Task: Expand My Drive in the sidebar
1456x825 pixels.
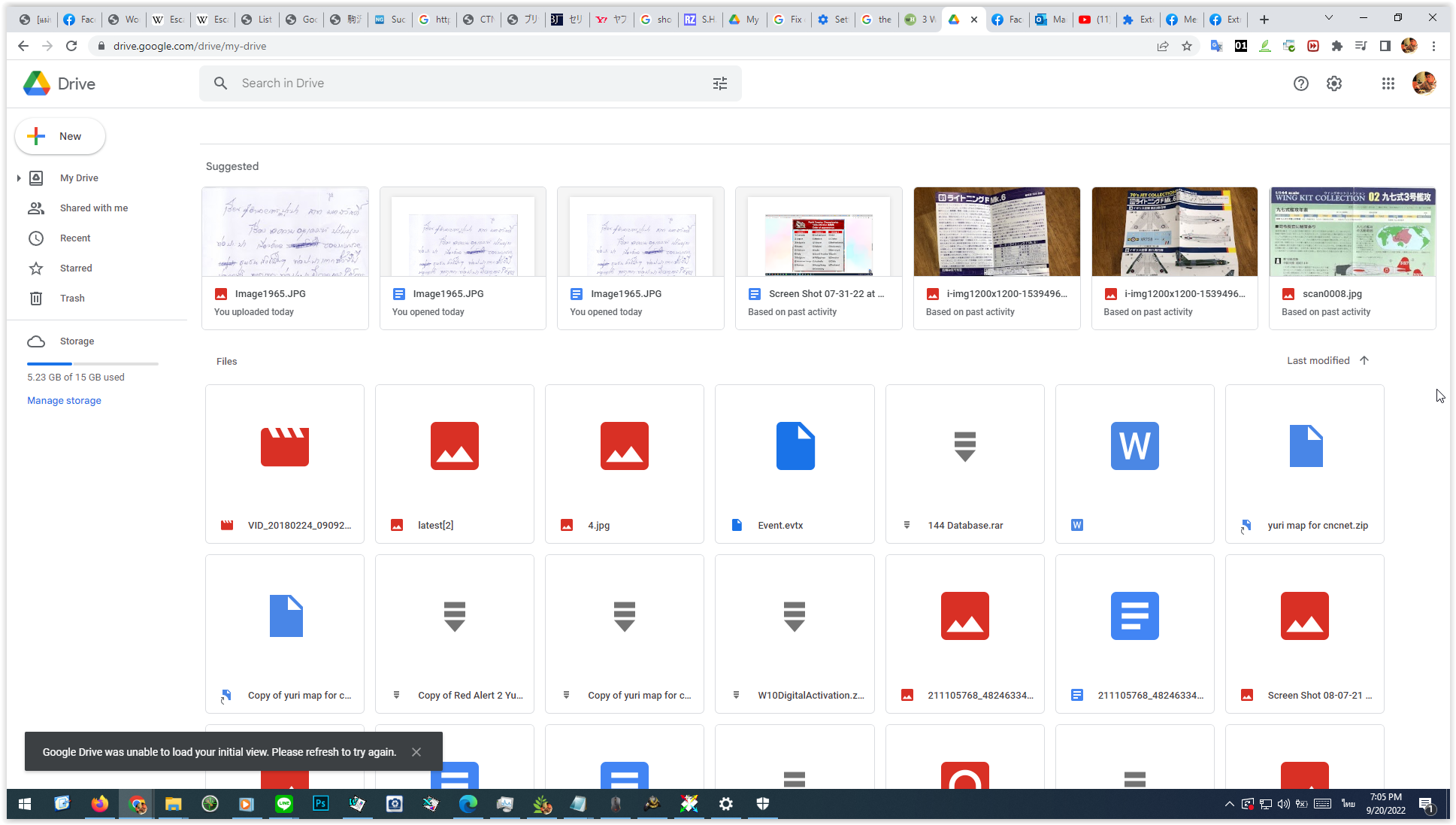Action: tap(19, 177)
